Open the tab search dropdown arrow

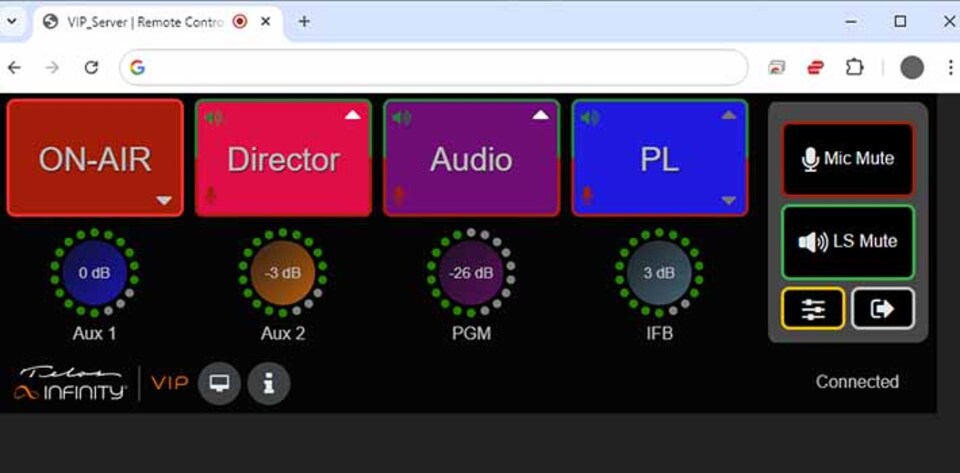pos(10,21)
